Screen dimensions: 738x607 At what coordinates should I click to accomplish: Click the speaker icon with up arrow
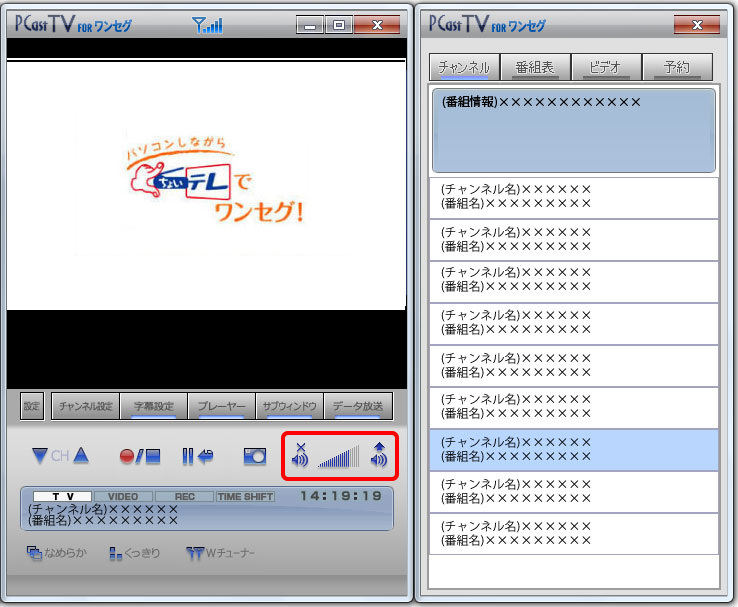click(378, 455)
